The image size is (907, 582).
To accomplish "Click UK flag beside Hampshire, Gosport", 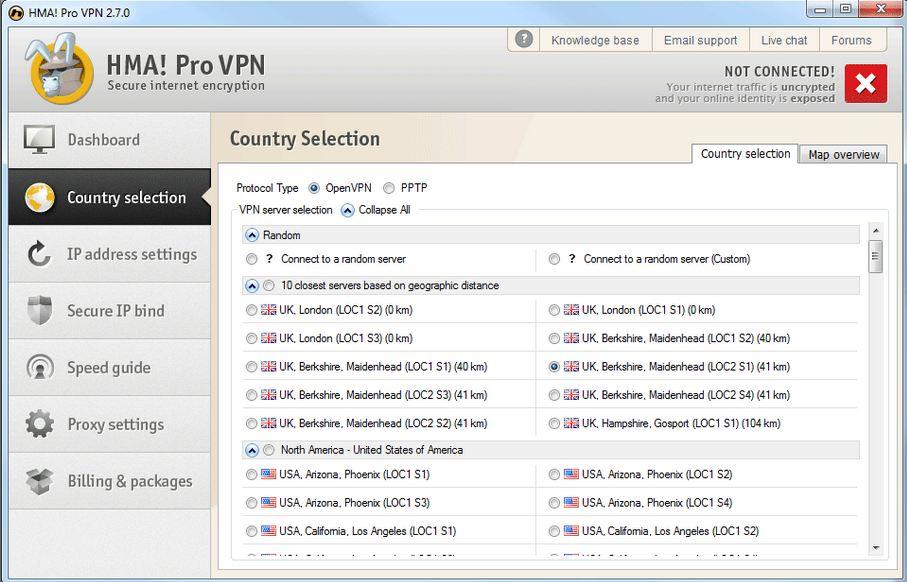I will coord(572,423).
